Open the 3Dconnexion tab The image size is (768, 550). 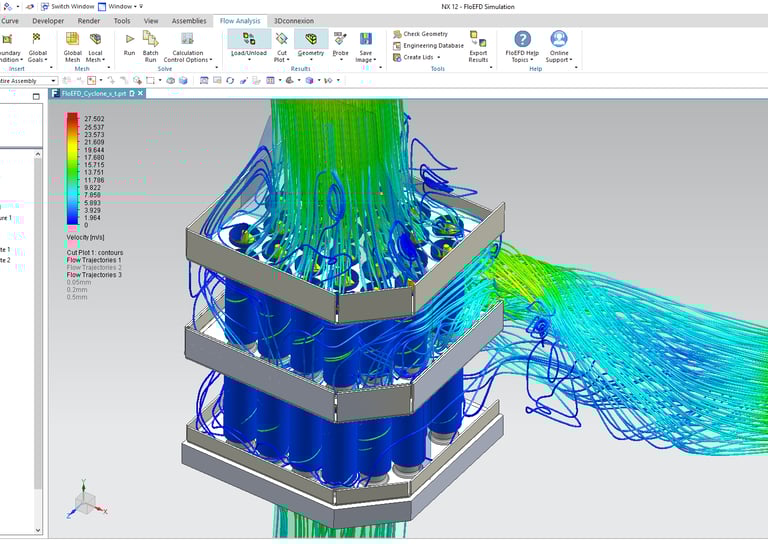pyautogui.click(x=294, y=21)
